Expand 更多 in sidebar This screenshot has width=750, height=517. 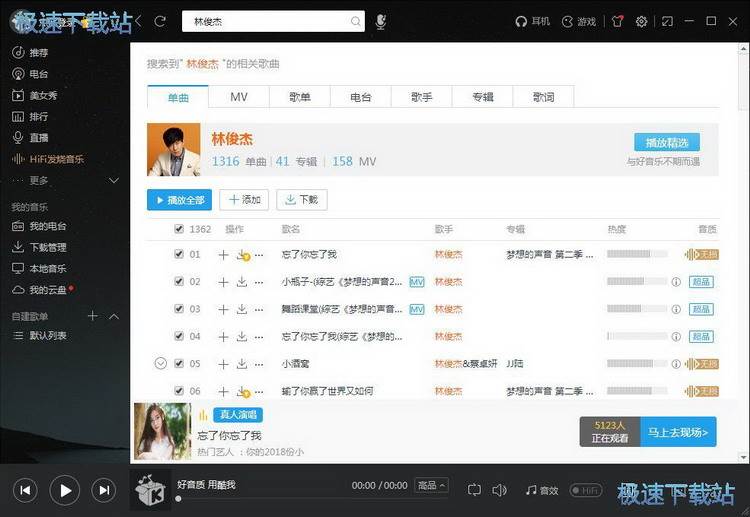114,180
